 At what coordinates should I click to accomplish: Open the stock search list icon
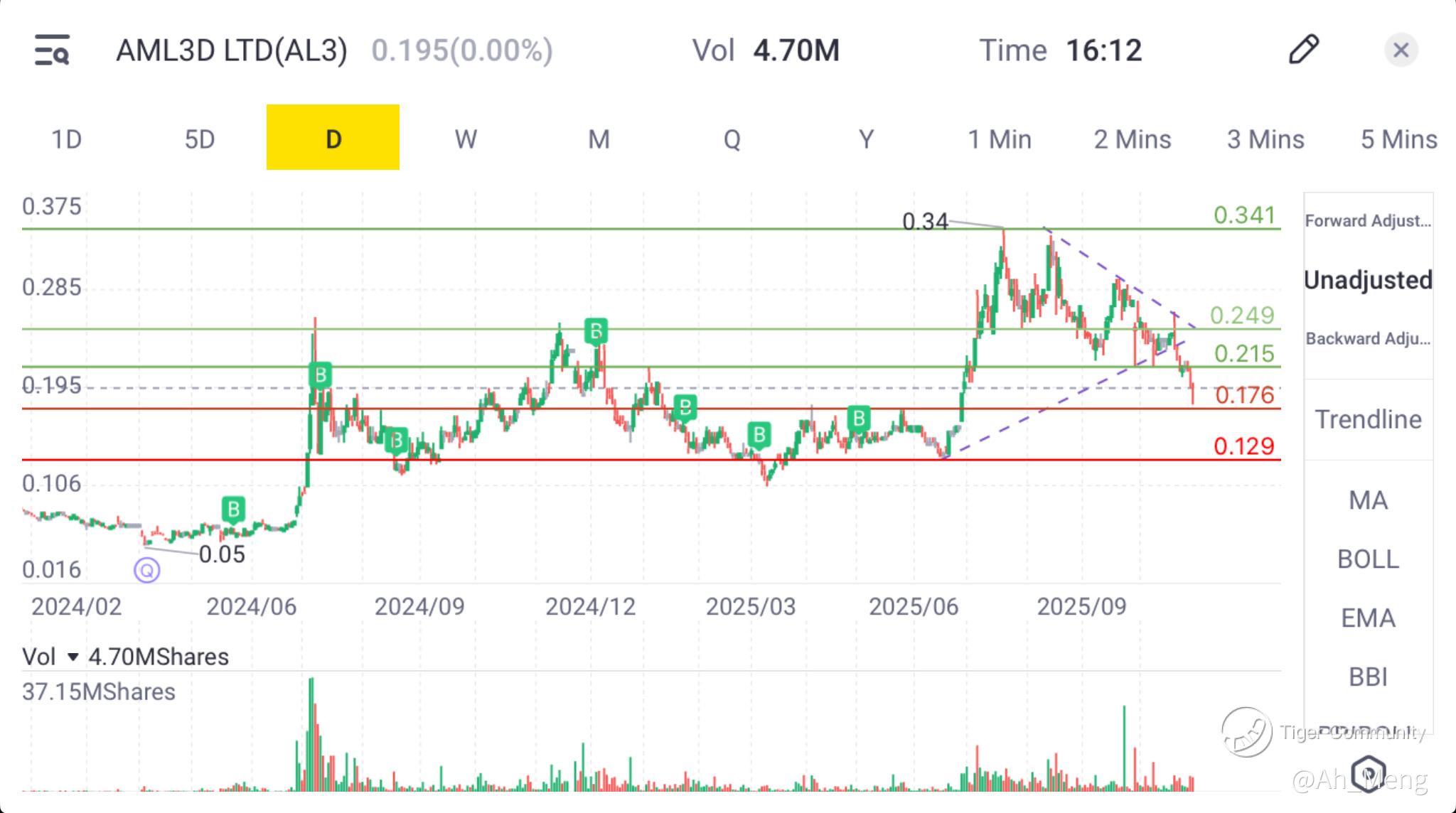point(52,50)
